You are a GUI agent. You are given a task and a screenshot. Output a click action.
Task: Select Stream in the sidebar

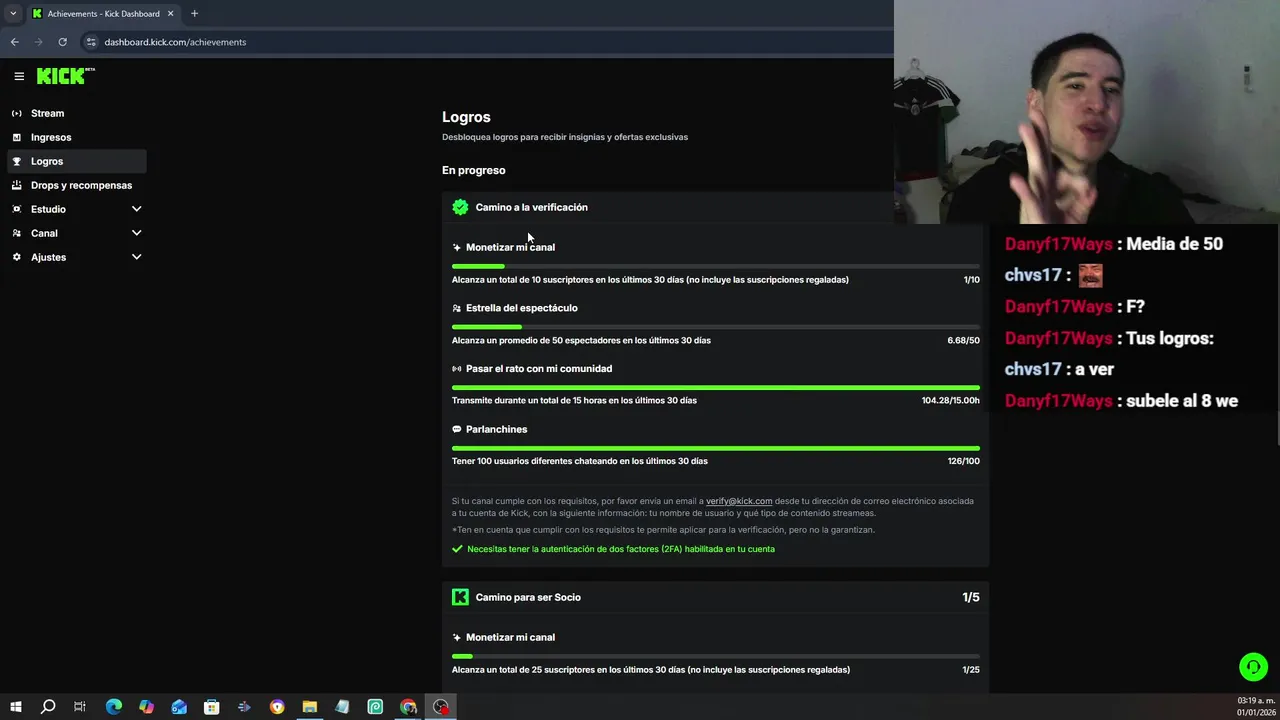76,113
